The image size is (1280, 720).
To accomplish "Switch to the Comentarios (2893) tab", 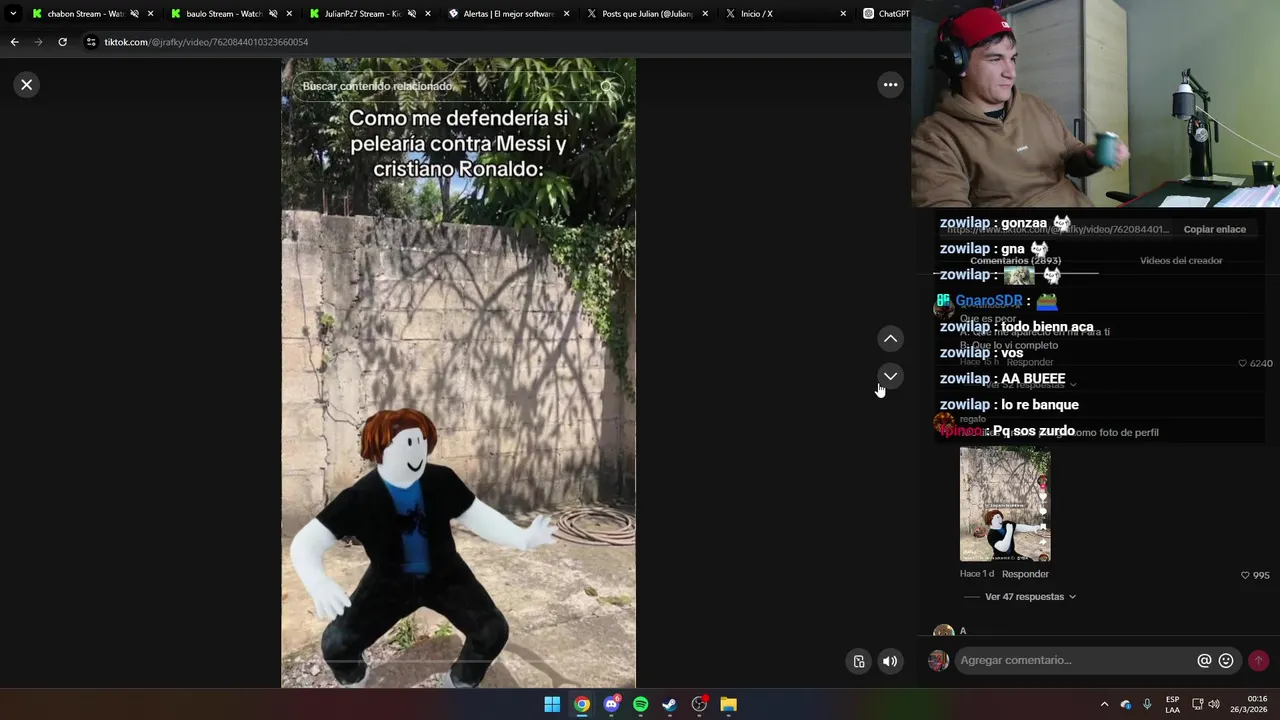I will click(x=1015, y=260).
